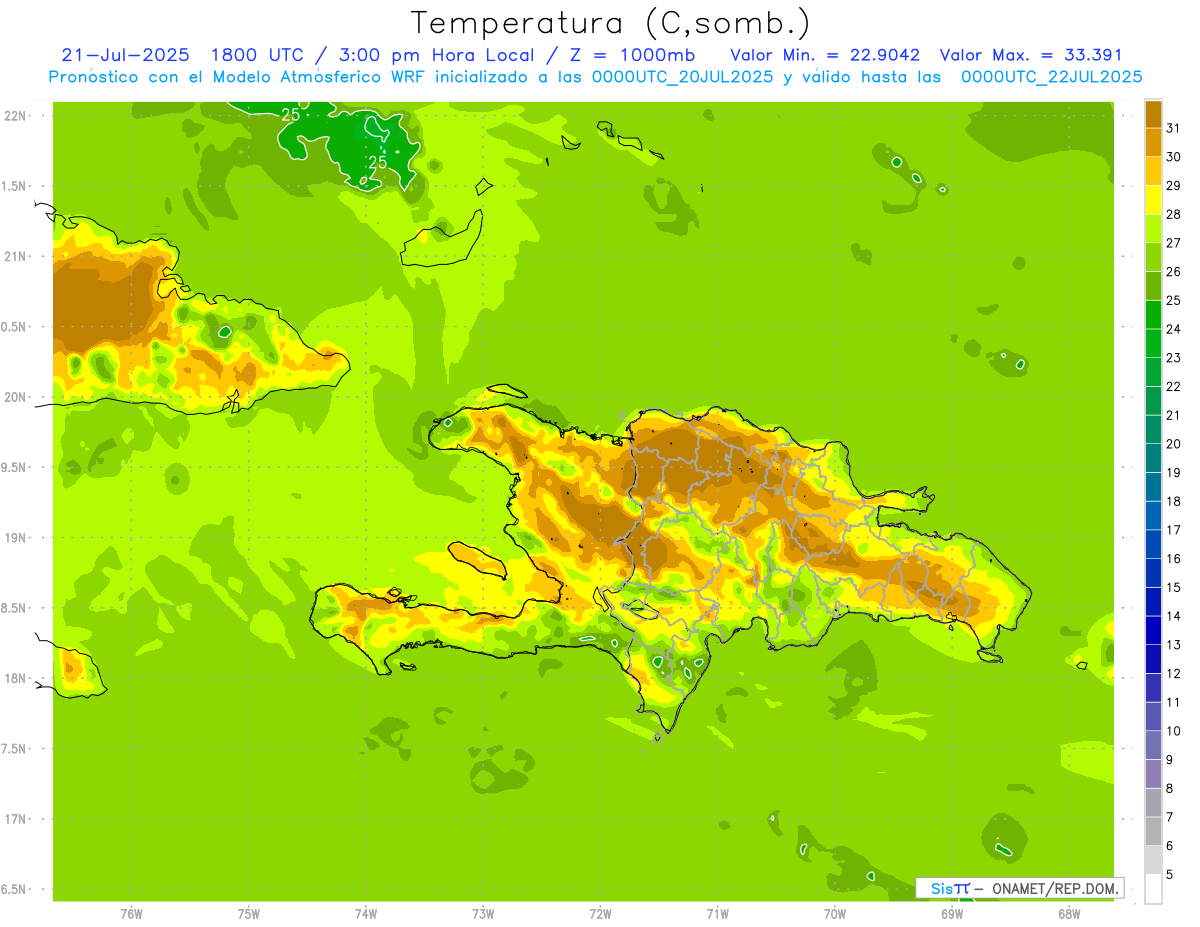The width and height of the screenshot is (1200, 927).
Task: Click the color bar label '10'
Action: (x=1174, y=731)
